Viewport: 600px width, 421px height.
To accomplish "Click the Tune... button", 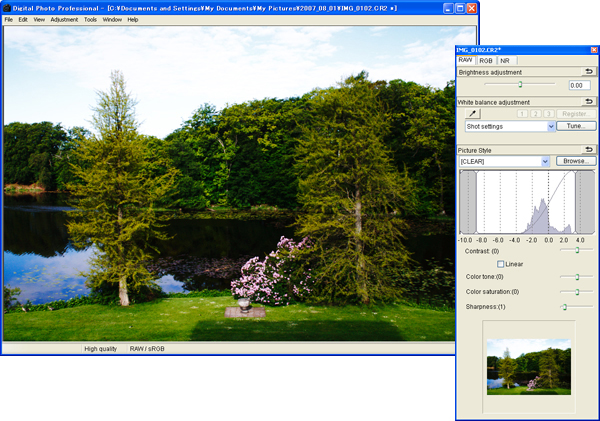I will pos(576,127).
